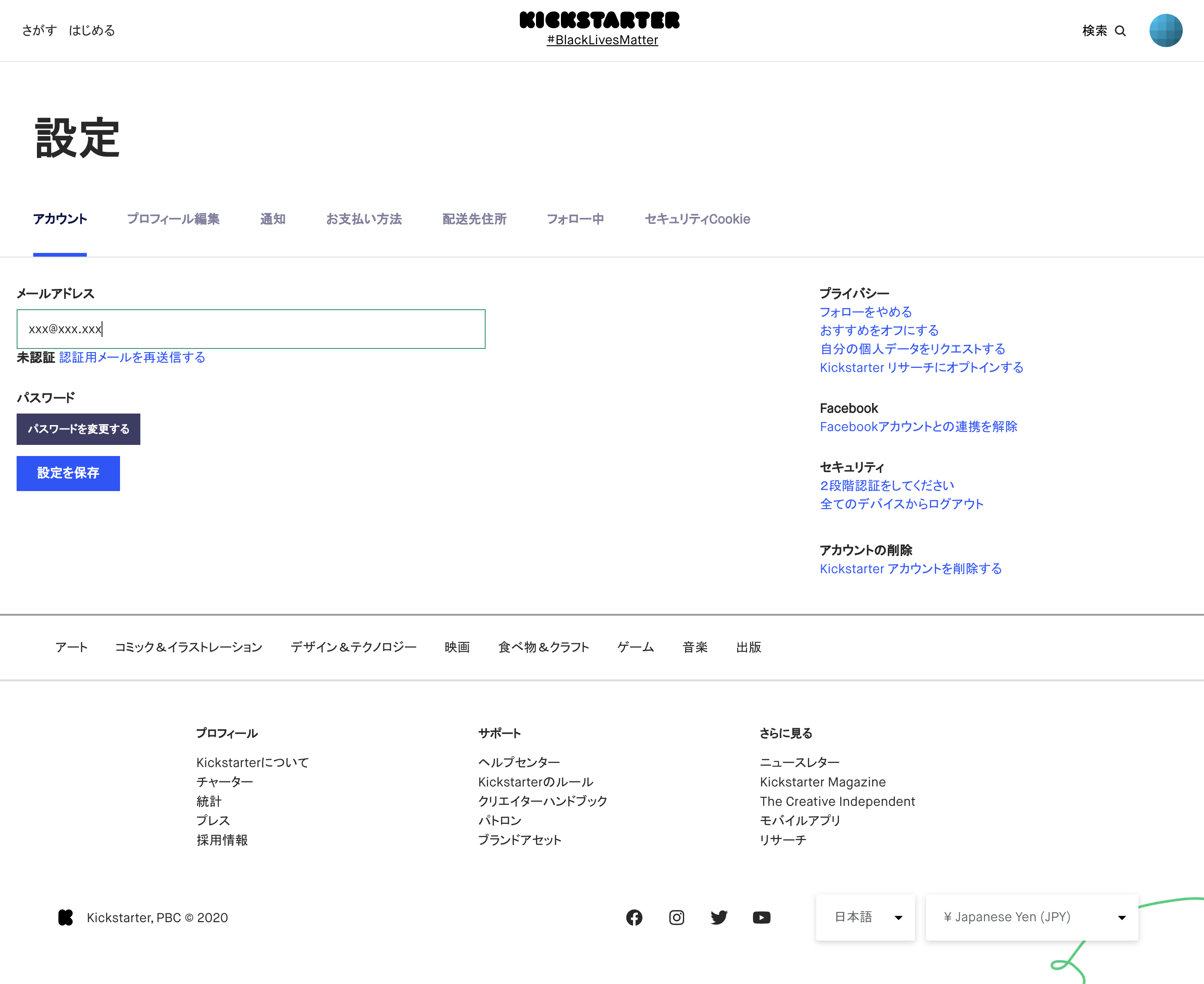This screenshot has width=1204, height=984.
Task: Open Kickstarter's Instagram icon in footer
Action: [676, 917]
